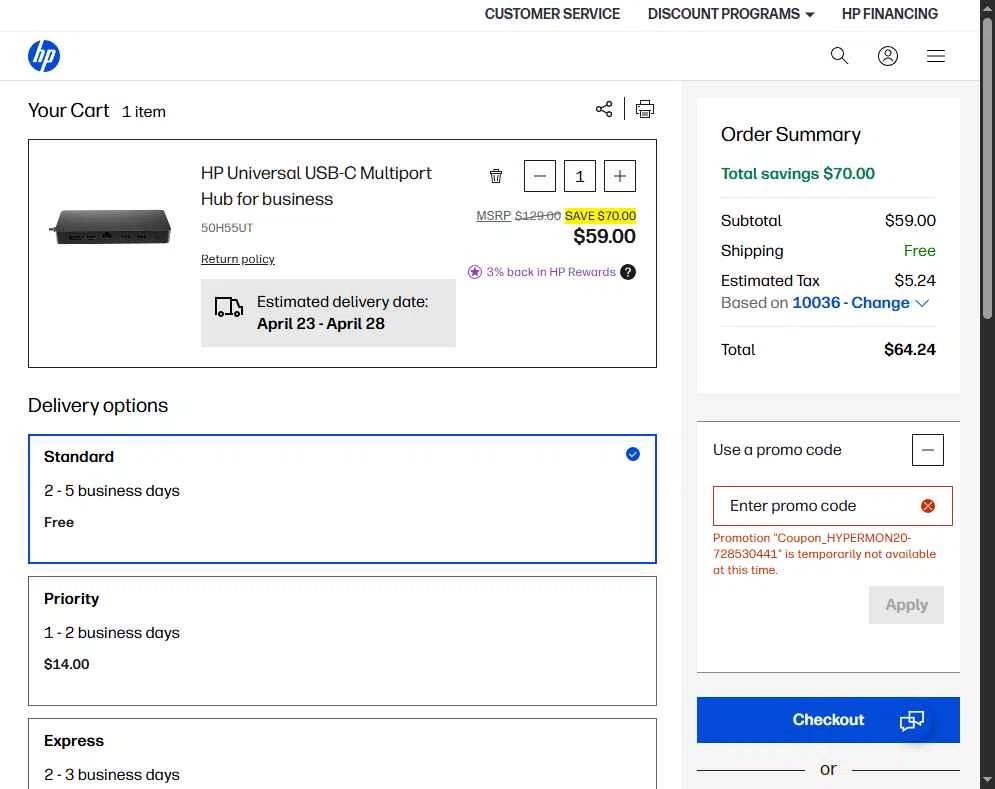995x789 pixels.
Task: Click 3% back in HP Rewards link
Action: coord(551,272)
